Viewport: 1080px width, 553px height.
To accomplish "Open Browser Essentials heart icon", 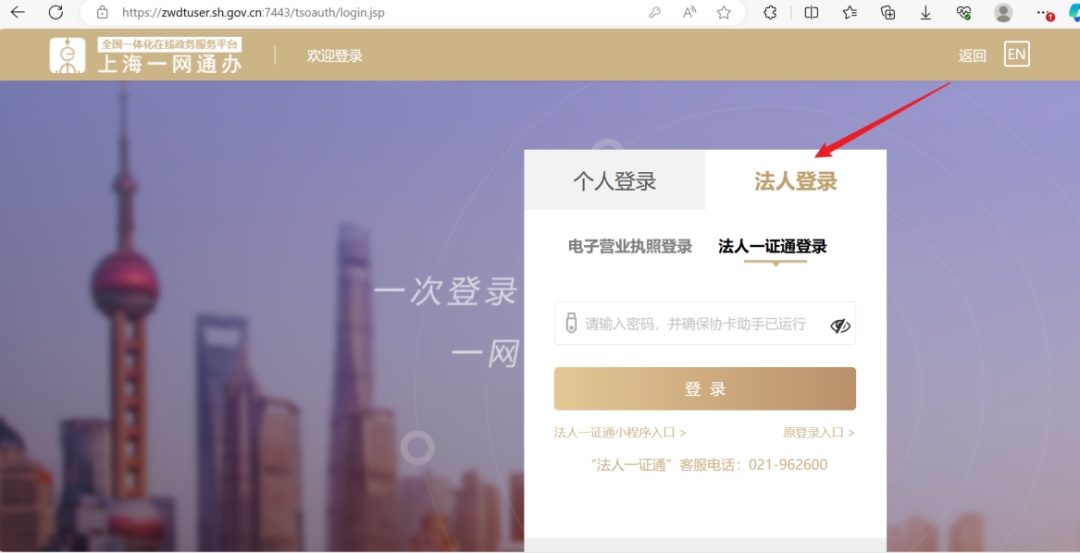I will [x=963, y=13].
